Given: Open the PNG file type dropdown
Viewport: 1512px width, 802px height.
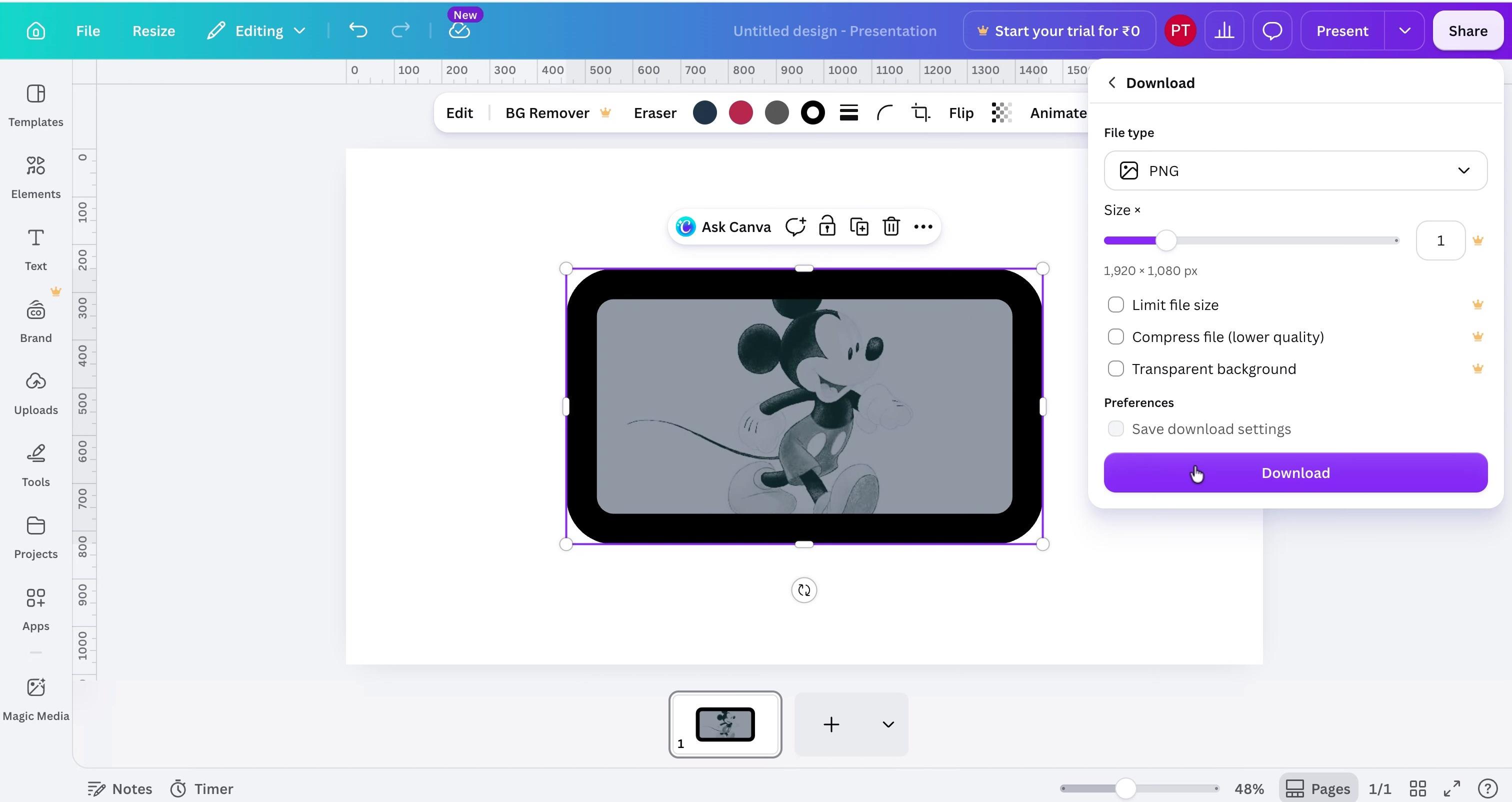Looking at the screenshot, I should 1295,171.
